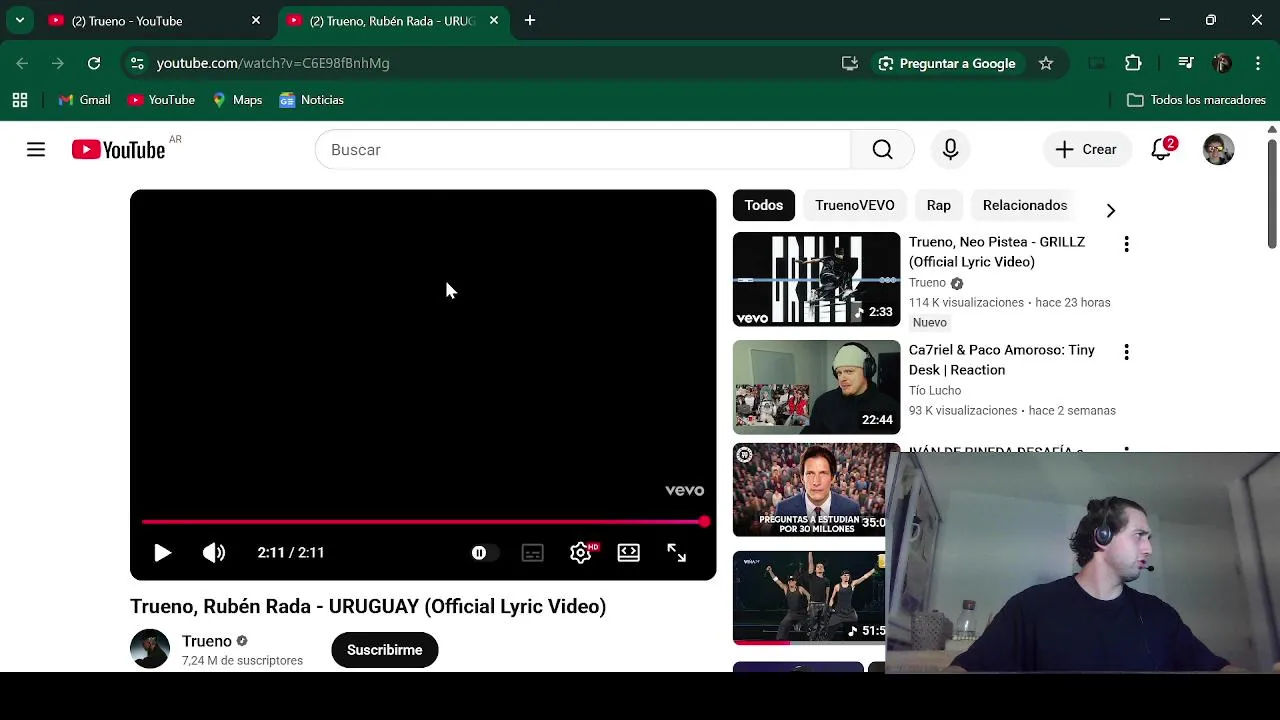1280x720 pixels.
Task: Click the Suscribirme button
Action: 385,650
